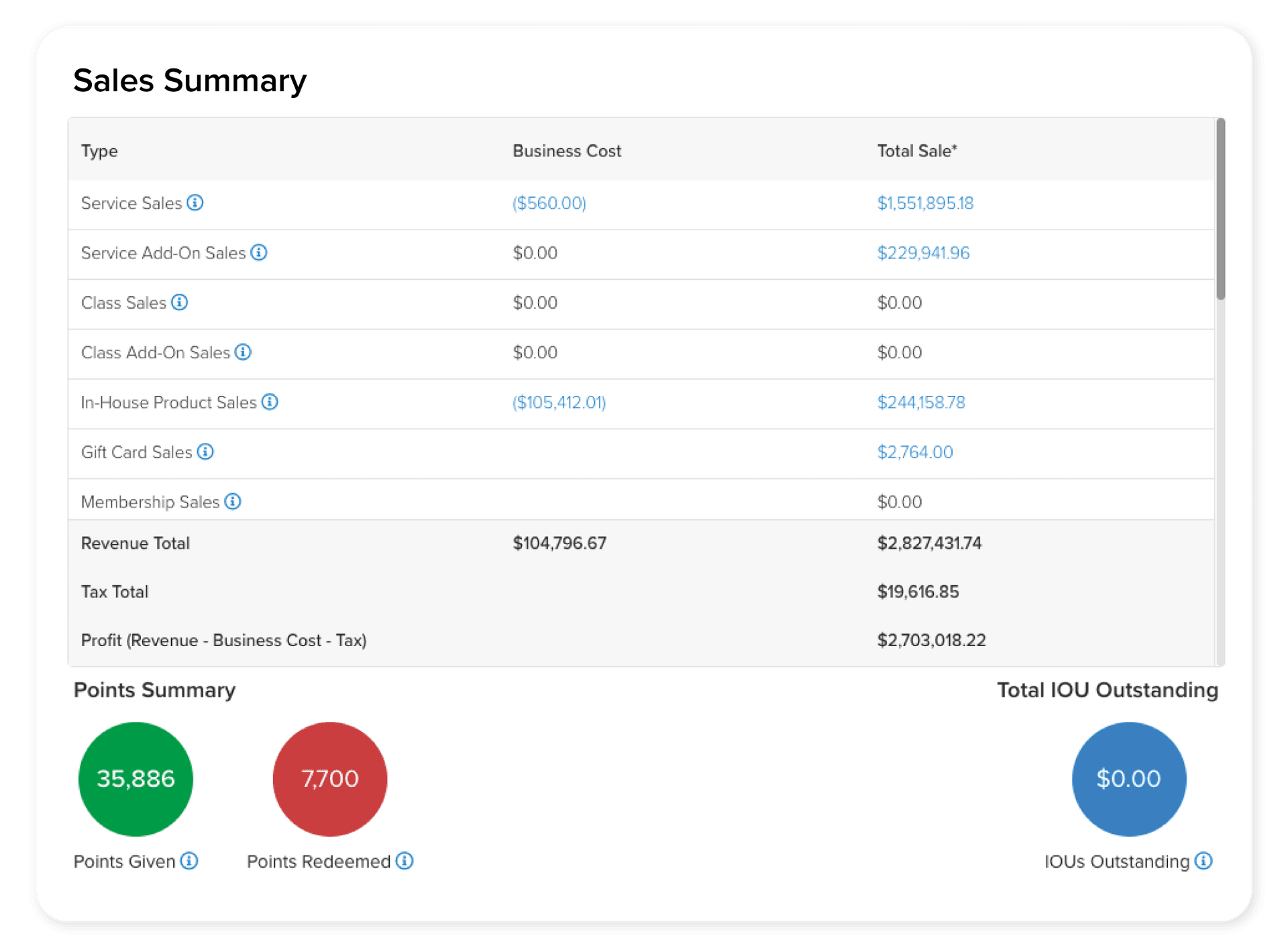1288x944 pixels.
Task: Click the red 7,700 points circle
Action: click(330, 779)
